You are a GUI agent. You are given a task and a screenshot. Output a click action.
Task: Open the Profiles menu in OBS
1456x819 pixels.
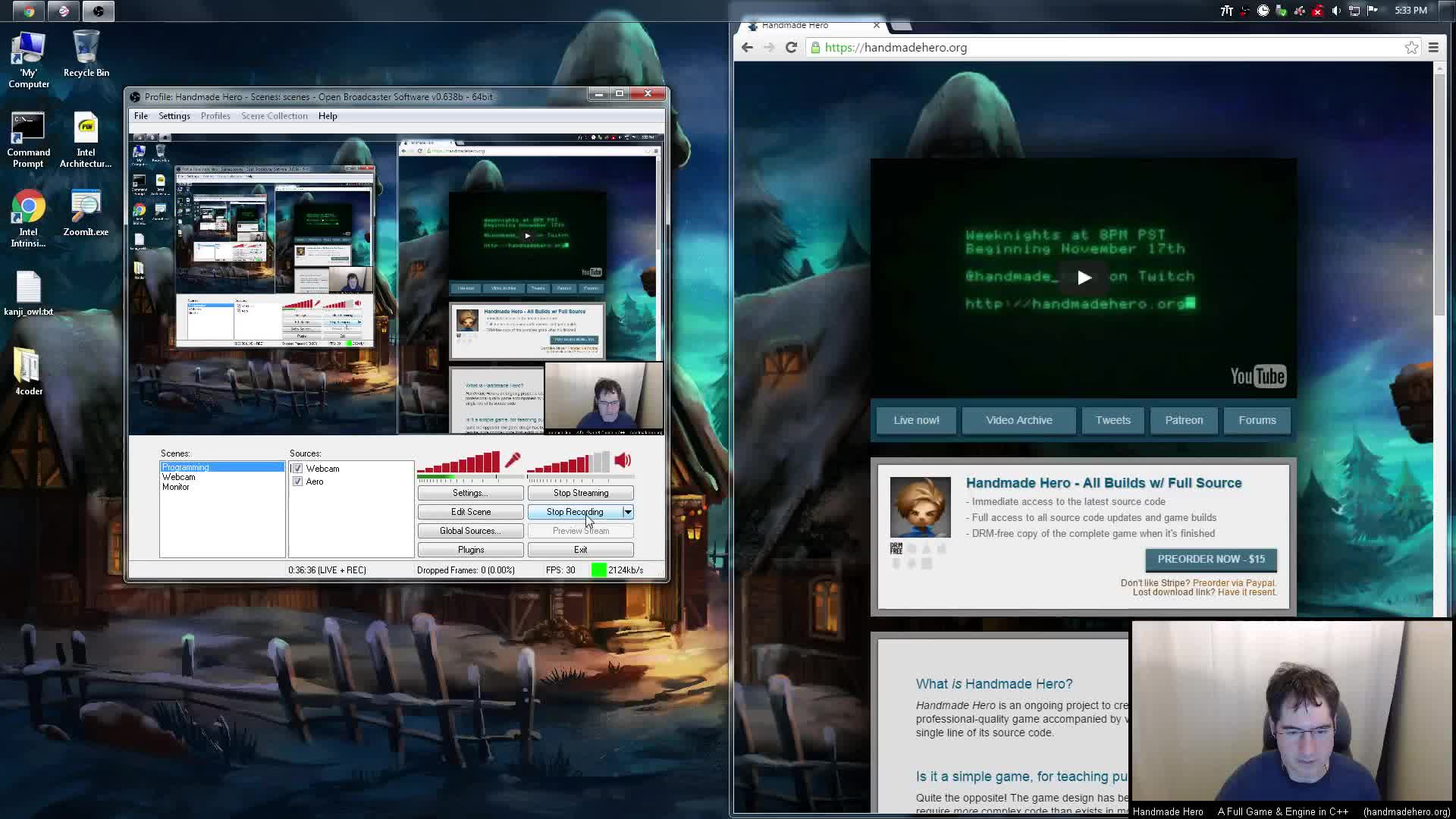click(x=215, y=116)
